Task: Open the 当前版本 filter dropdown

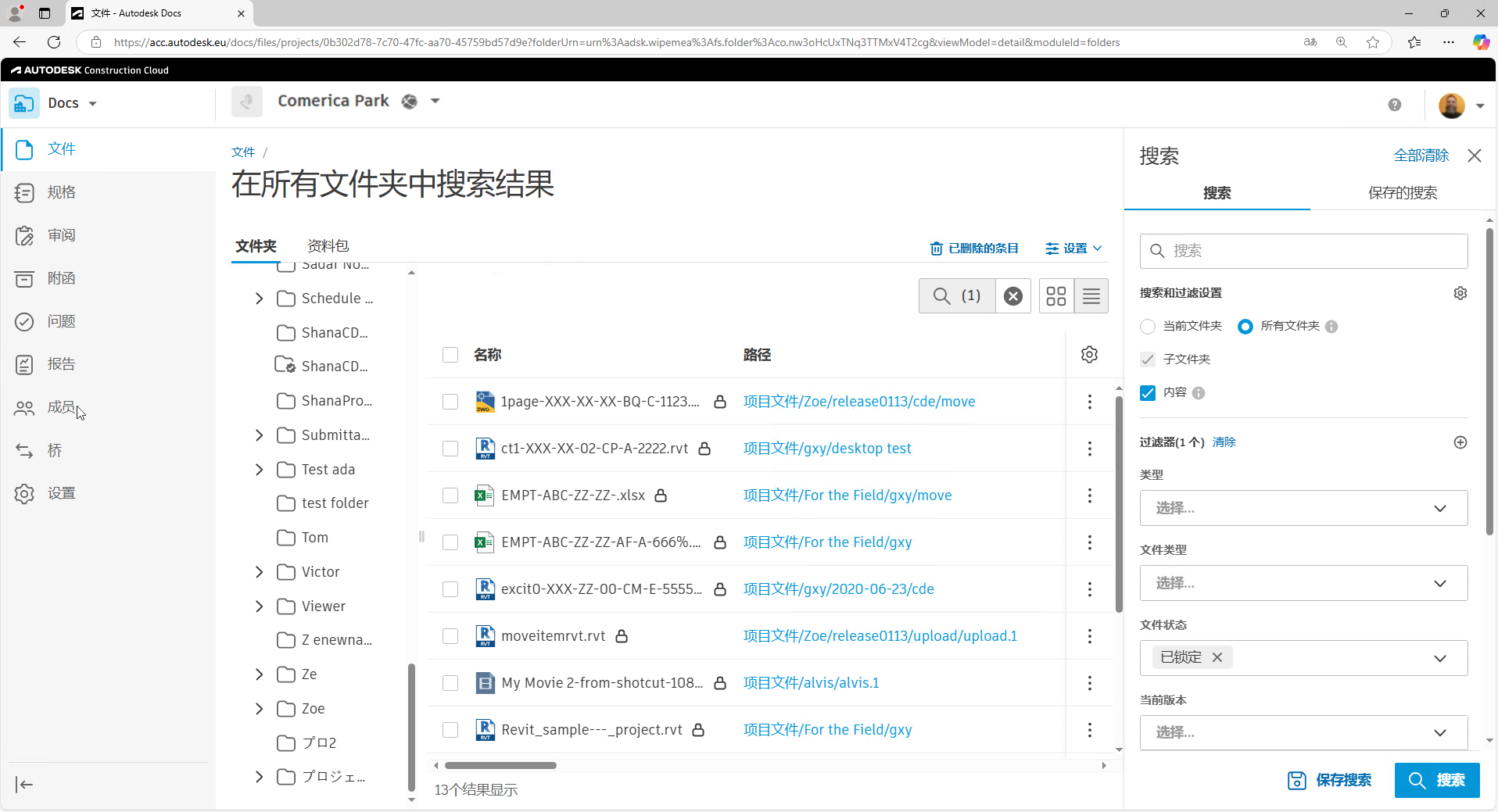Action: 1303,732
